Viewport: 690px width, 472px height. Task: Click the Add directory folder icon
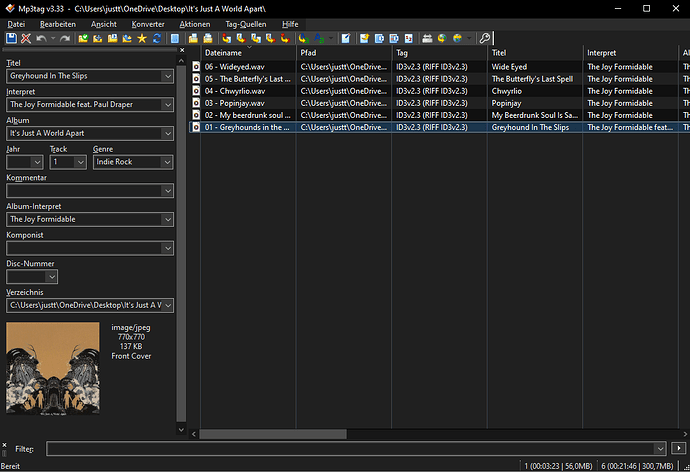[98, 38]
